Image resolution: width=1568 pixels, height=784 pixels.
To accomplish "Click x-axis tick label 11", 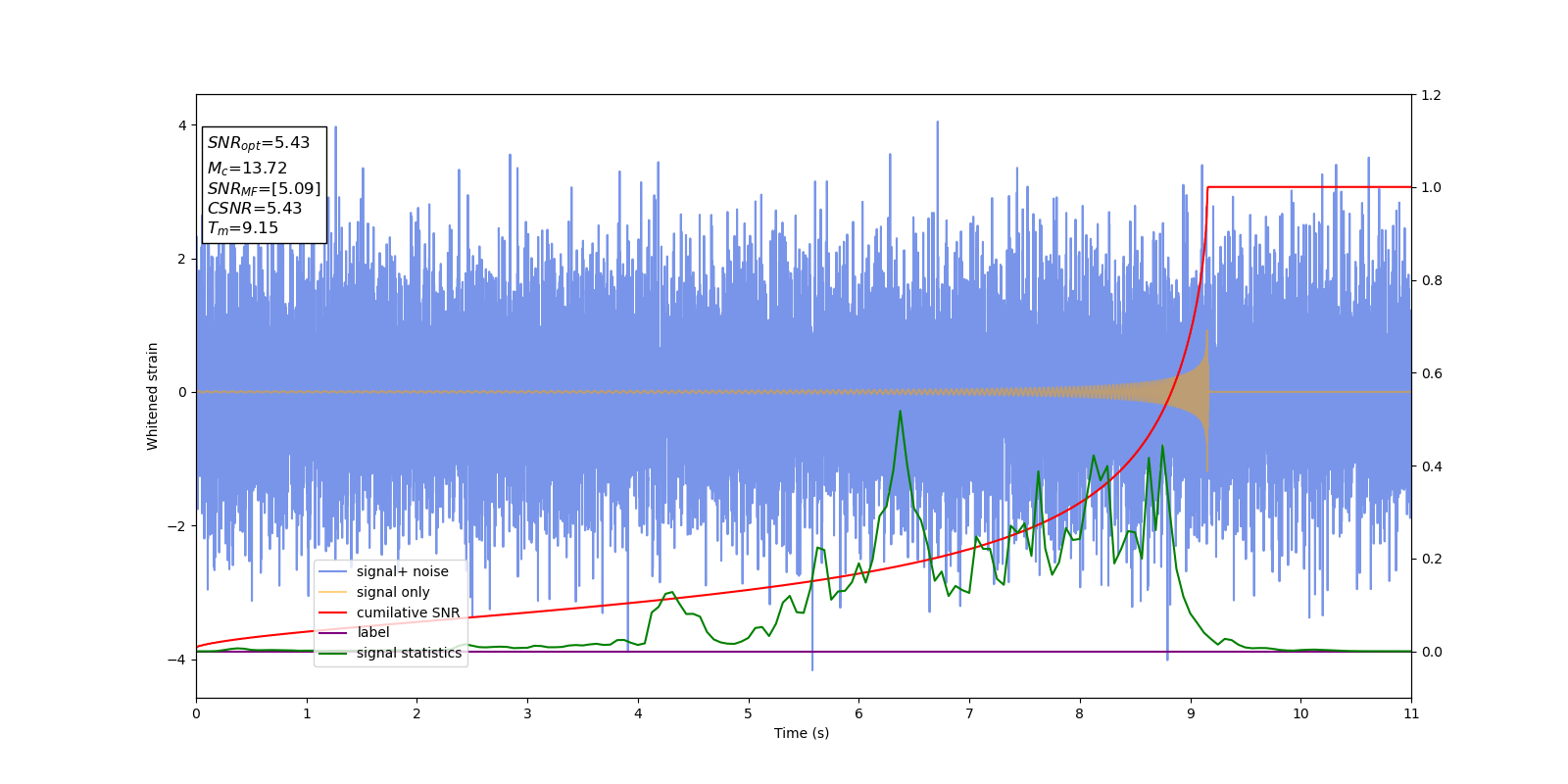I will point(1411,713).
